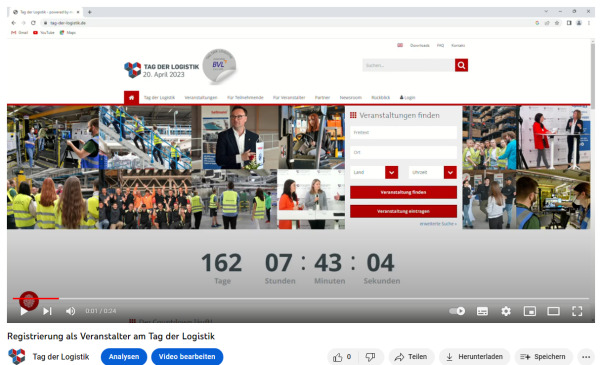Click the red home icon tab in the video
Viewport: 600px width, 365px height.
click(x=131, y=97)
